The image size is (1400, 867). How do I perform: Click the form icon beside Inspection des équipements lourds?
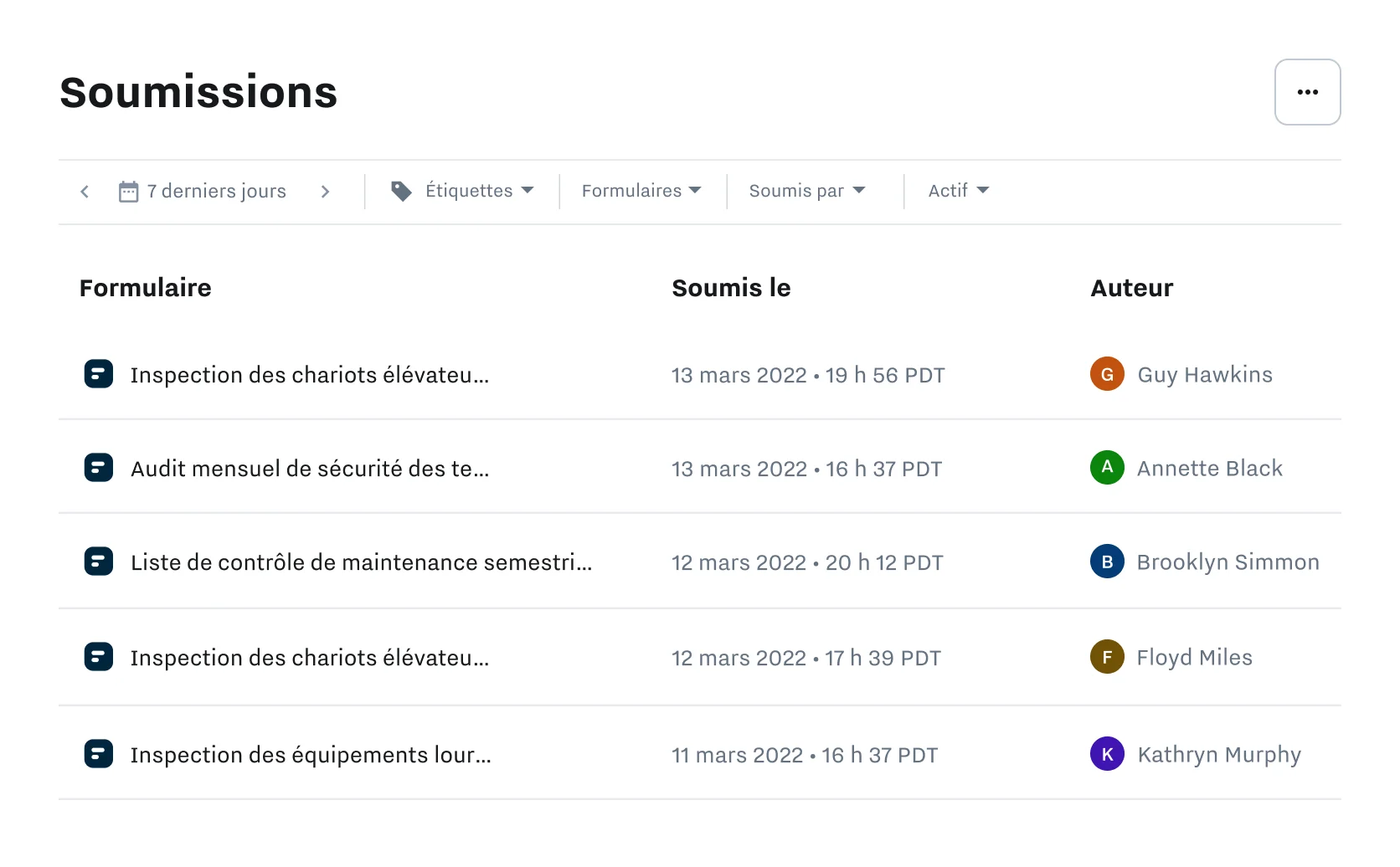coord(99,753)
